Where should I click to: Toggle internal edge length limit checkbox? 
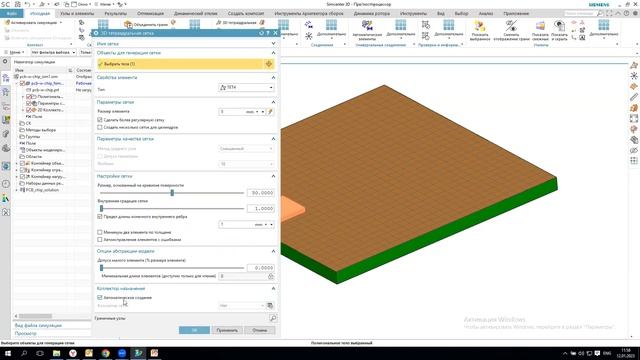(100, 217)
